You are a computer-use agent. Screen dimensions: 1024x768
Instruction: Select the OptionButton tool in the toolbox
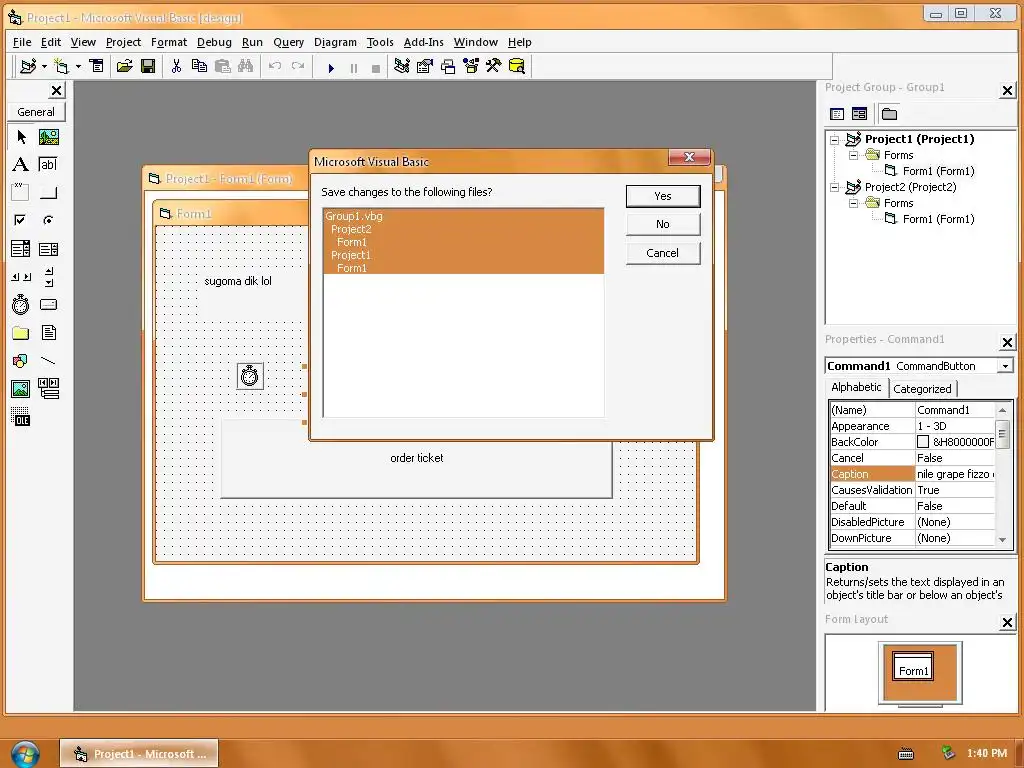click(48, 220)
